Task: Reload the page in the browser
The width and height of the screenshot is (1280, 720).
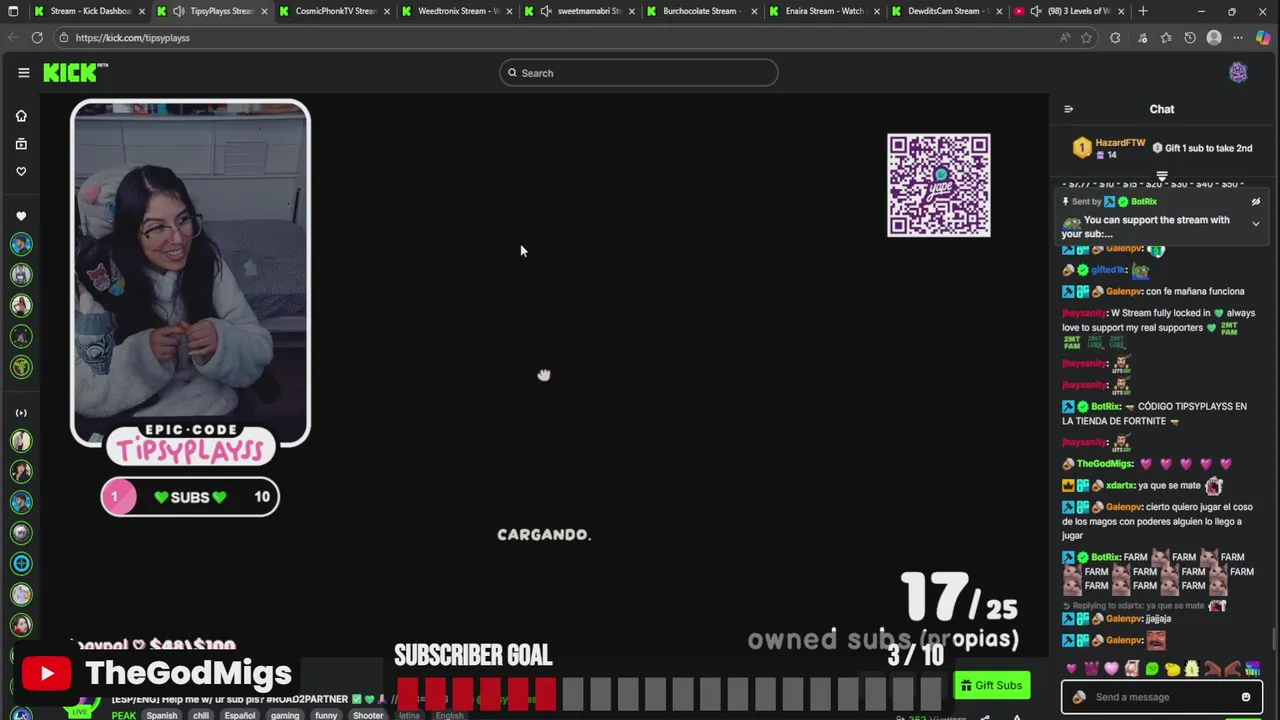Action: coord(37,38)
